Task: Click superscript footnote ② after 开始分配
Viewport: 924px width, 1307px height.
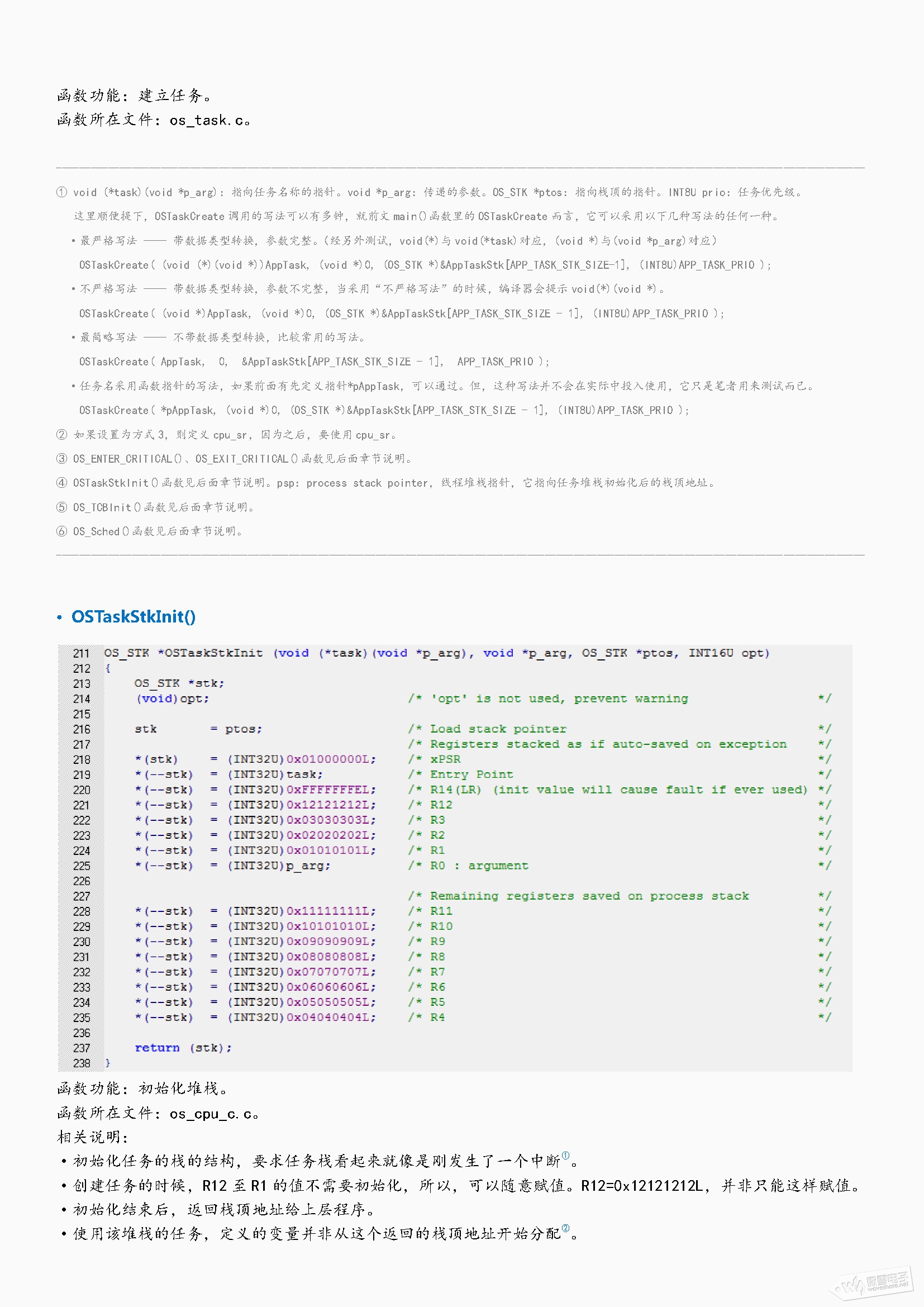Action: tap(565, 1228)
